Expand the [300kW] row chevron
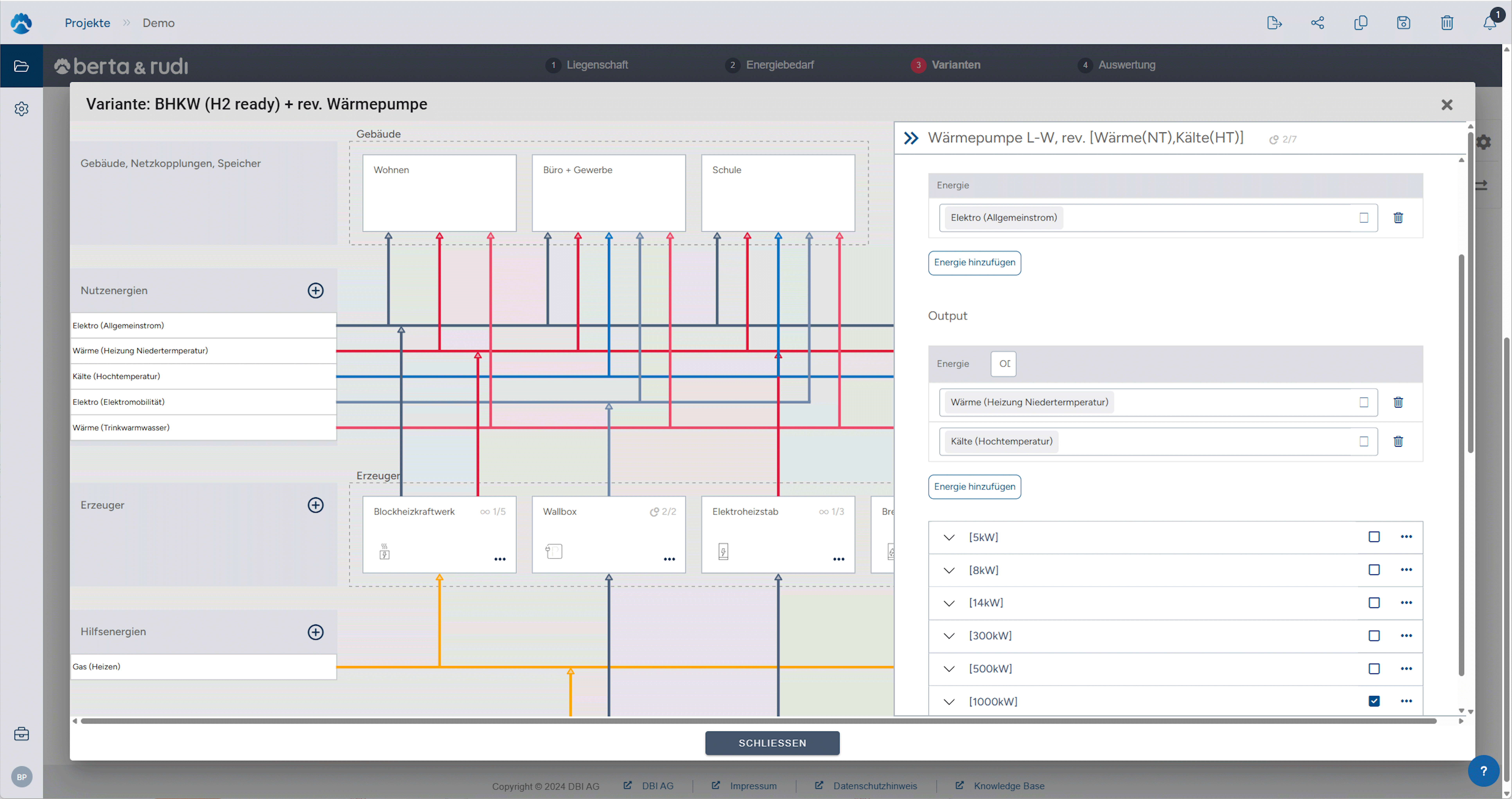 click(949, 636)
